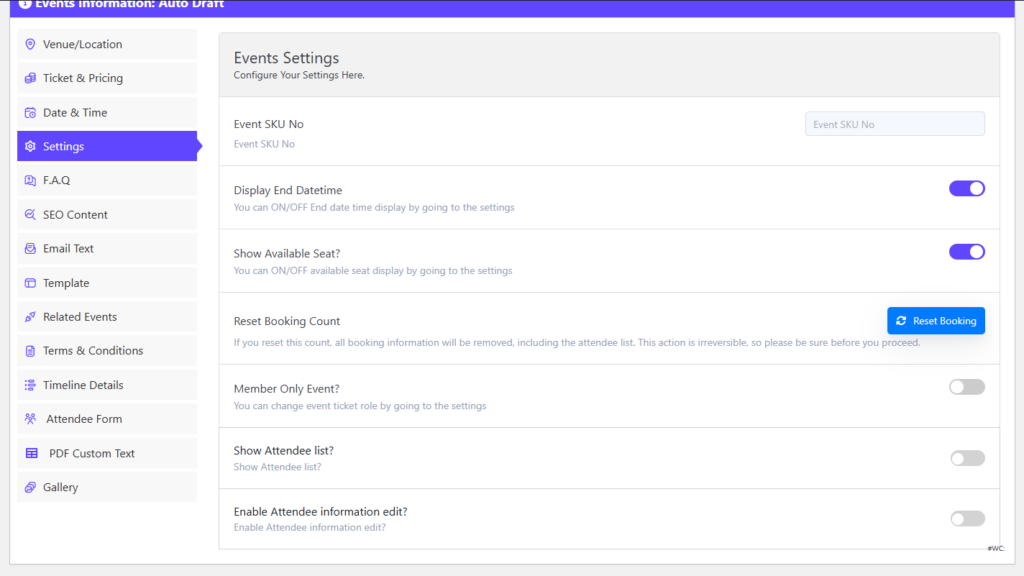Click the Related Events link icon
This screenshot has height=576, width=1024.
[30, 316]
